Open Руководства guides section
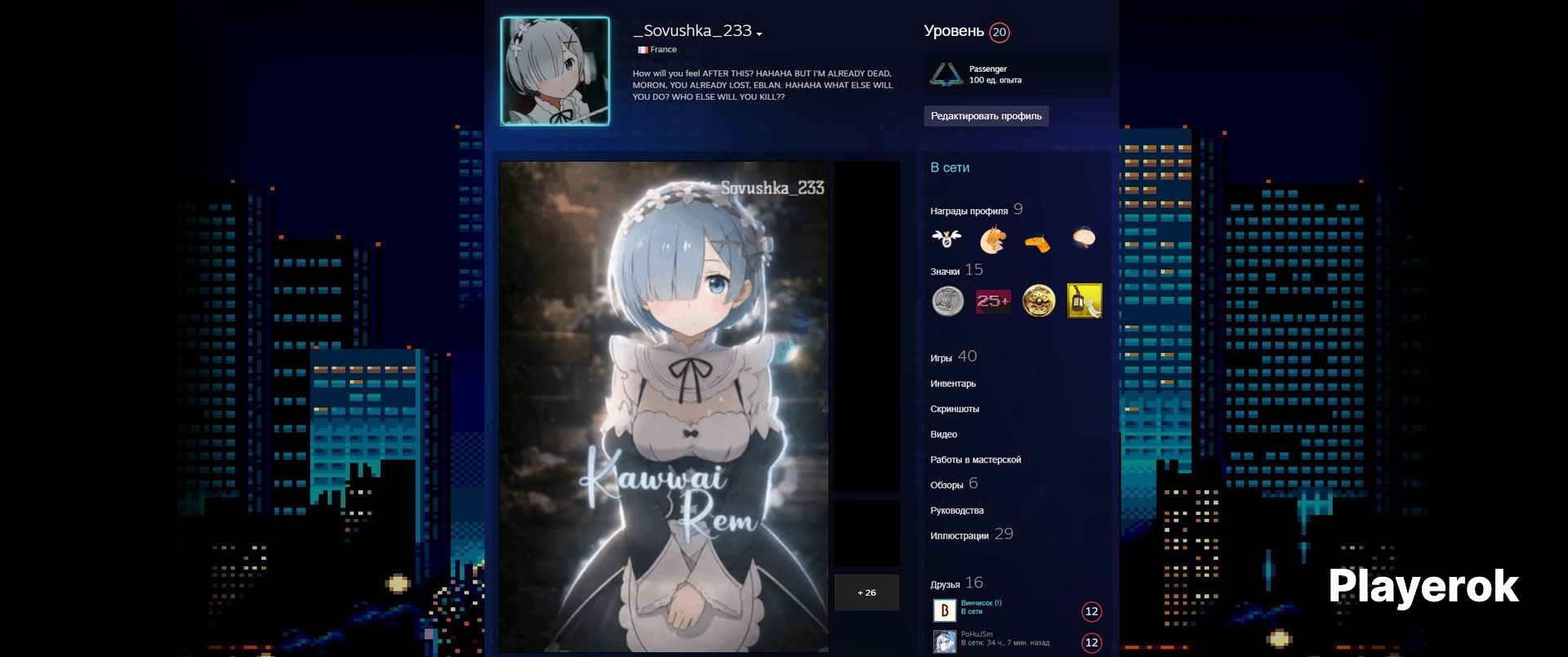This screenshot has height=657, width=1568. coord(956,510)
